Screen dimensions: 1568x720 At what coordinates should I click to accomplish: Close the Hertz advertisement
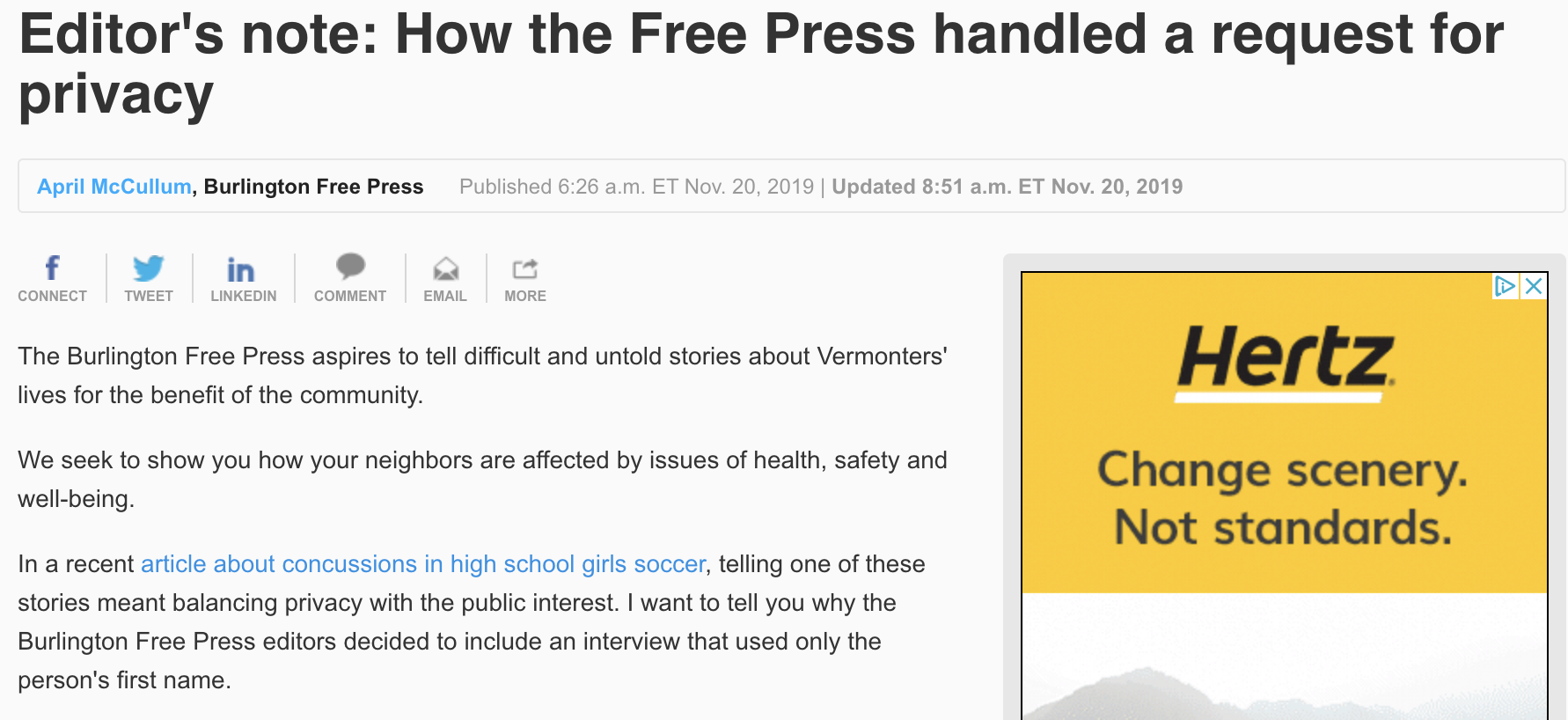(1534, 286)
